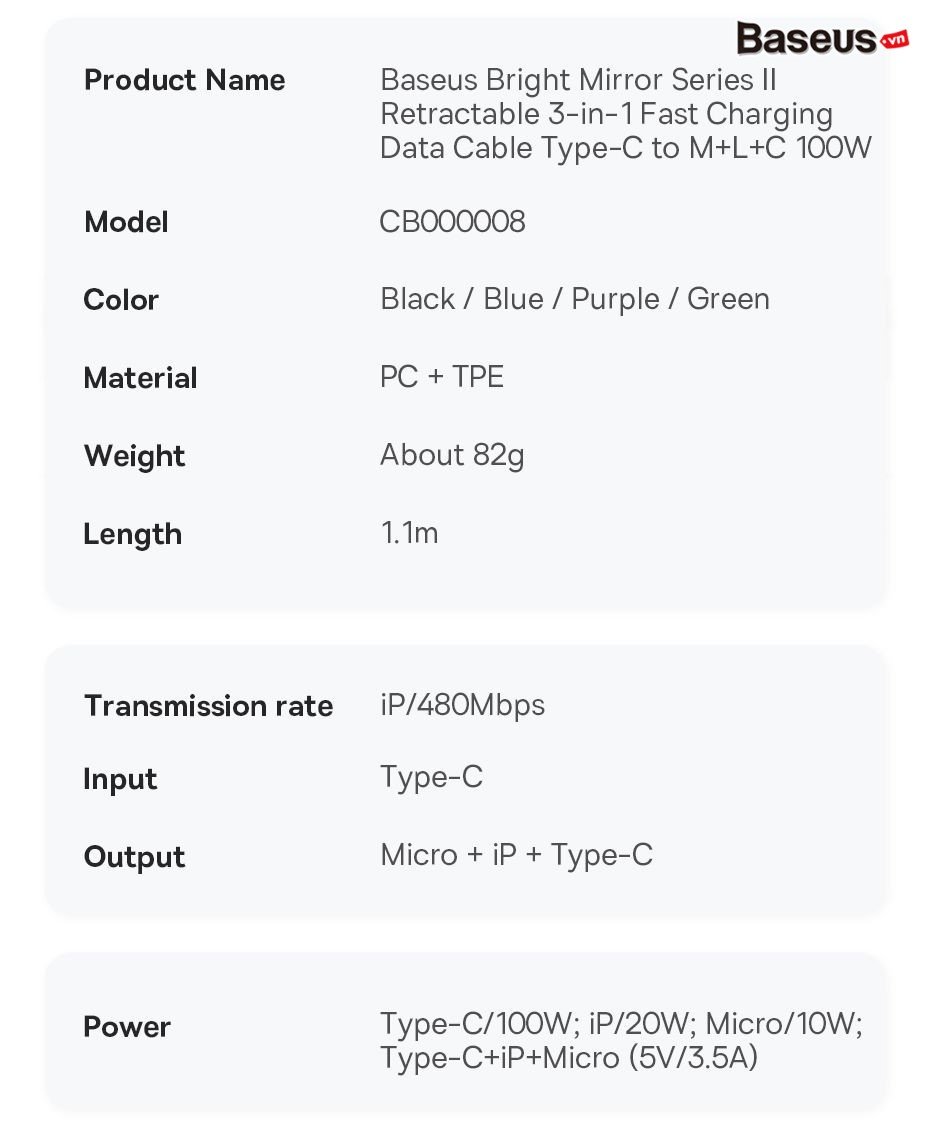The image size is (930, 1147).
Task: Click the Material label
Action: [140, 378]
